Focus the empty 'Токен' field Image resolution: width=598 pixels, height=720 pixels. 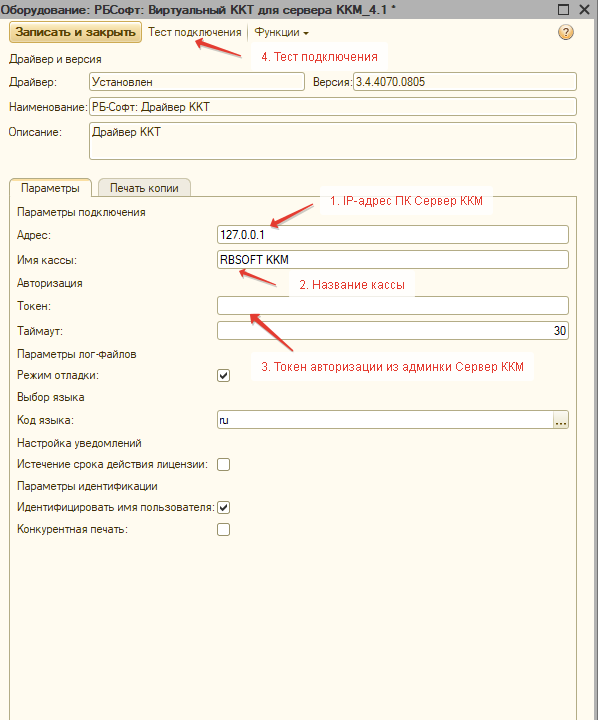tap(393, 305)
